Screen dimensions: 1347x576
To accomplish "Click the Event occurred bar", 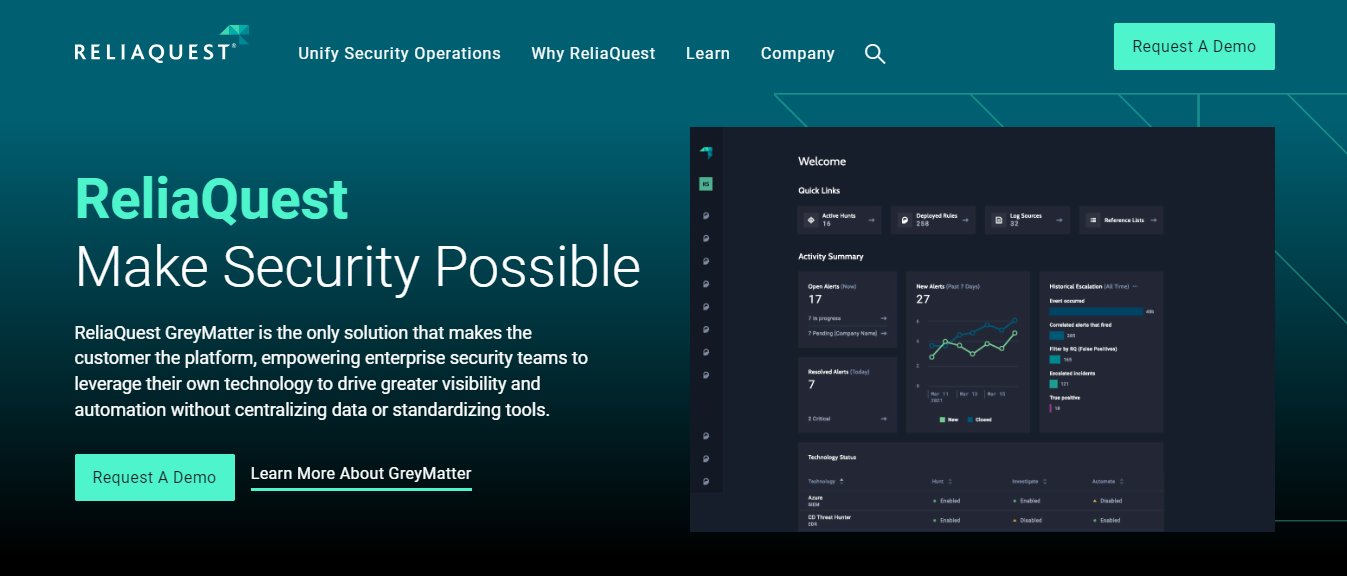I will pyautogui.click(x=1096, y=311).
